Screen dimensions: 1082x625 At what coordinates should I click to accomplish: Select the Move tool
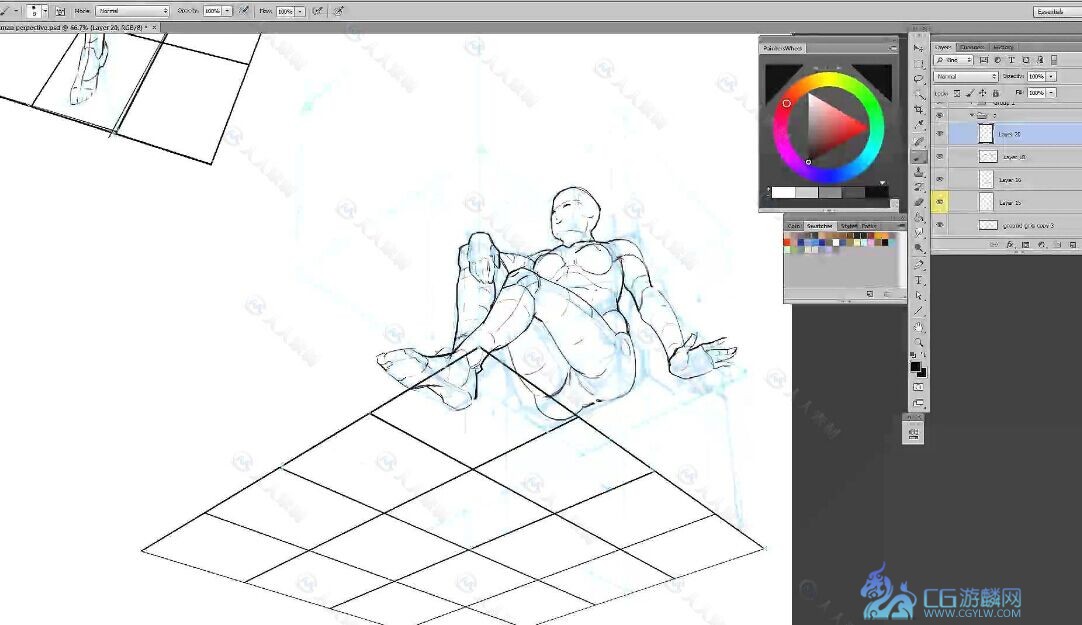tap(919, 48)
